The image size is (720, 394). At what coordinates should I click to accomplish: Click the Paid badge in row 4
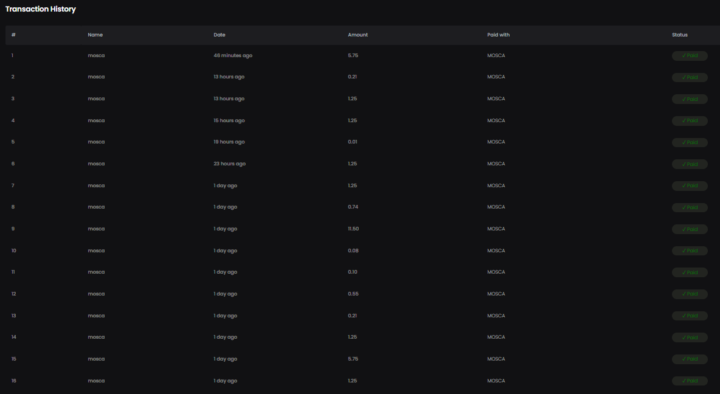689,120
